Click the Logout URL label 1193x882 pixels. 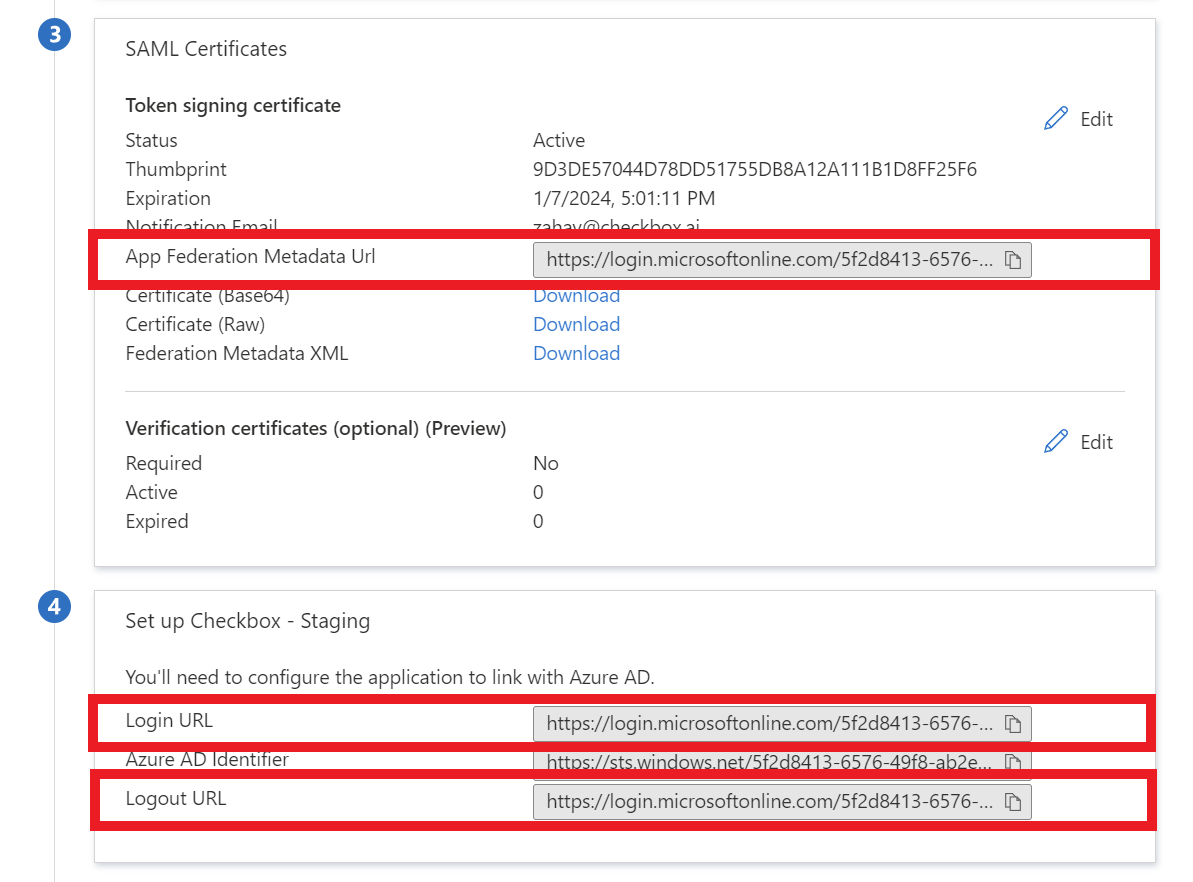176,798
